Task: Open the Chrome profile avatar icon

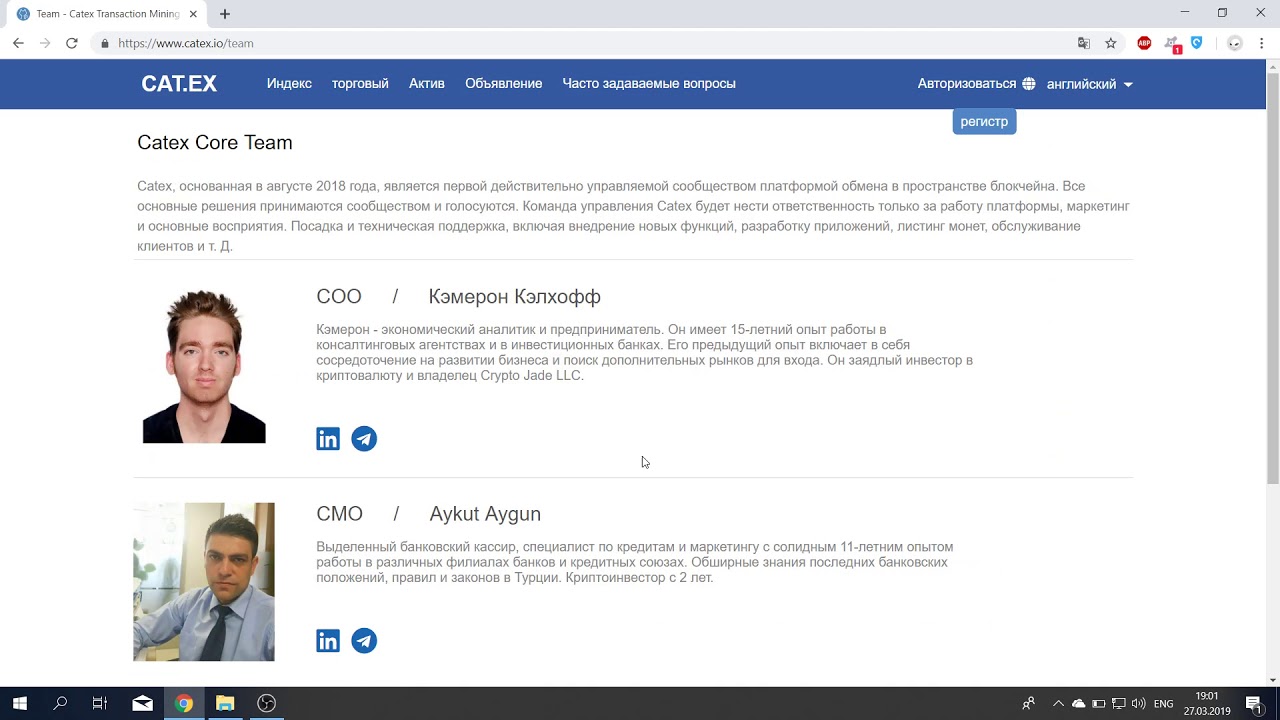Action: [x=1235, y=43]
